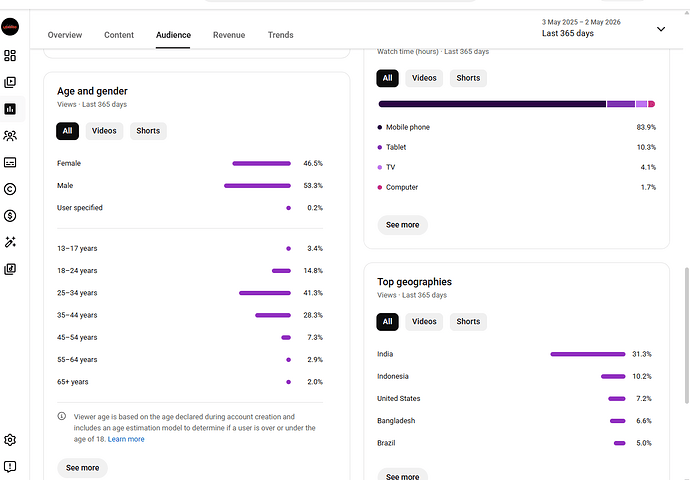
Task: Click the 25–34 years bar
Action: pyautogui.click(x=265, y=293)
